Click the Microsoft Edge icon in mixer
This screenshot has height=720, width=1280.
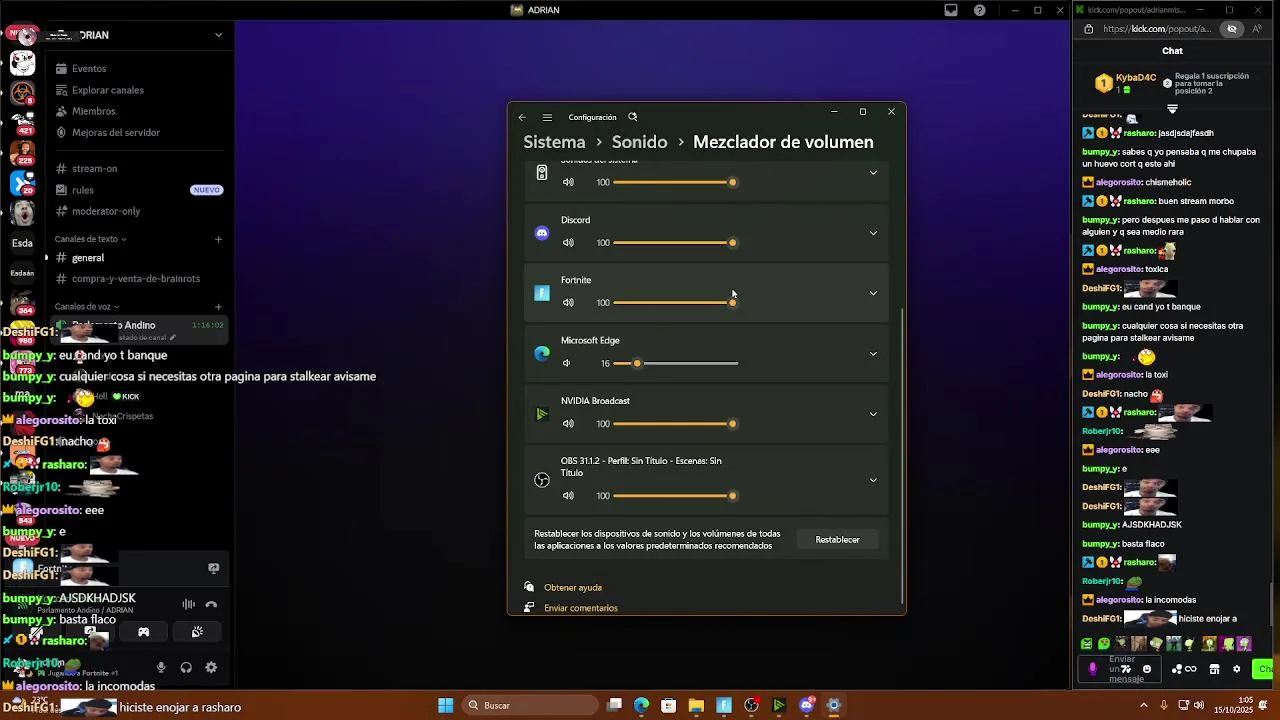542,353
